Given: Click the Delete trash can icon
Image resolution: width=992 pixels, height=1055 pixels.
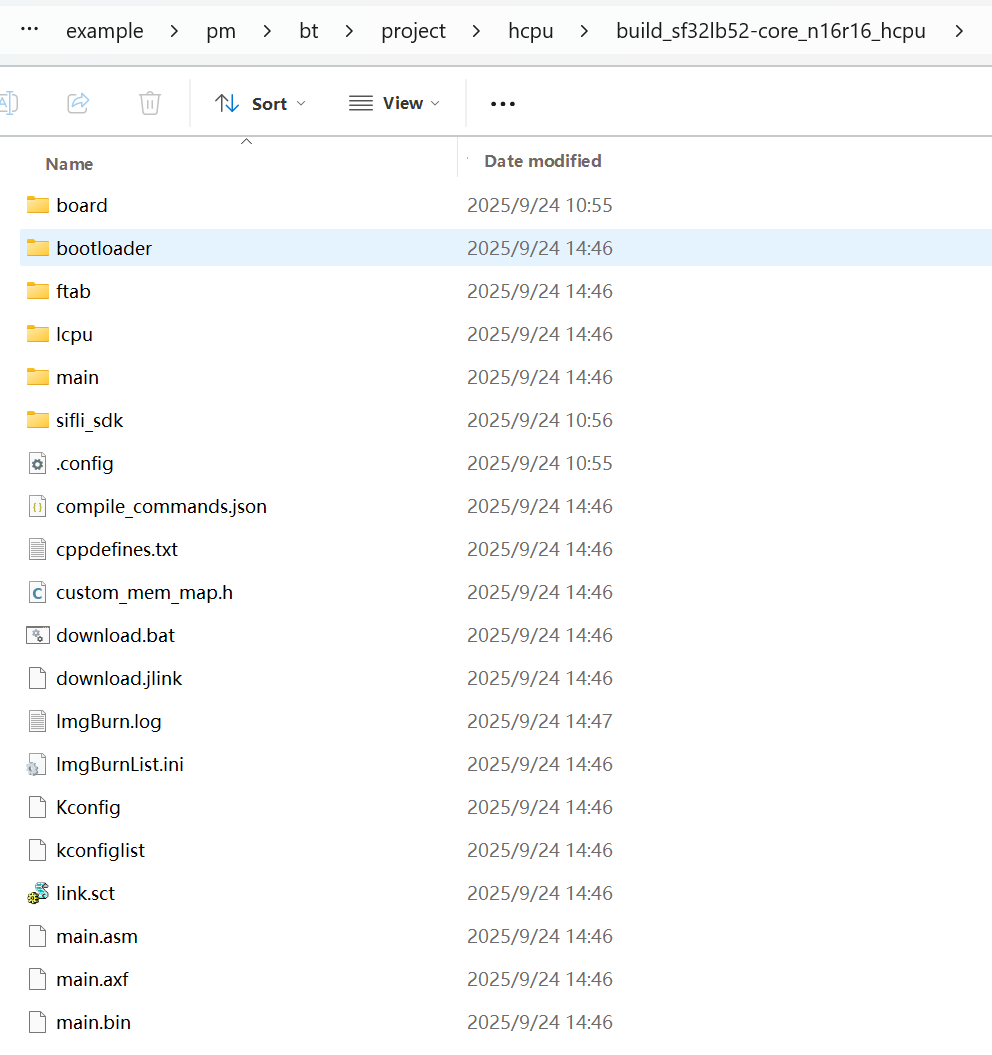Looking at the screenshot, I should click(x=149, y=103).
